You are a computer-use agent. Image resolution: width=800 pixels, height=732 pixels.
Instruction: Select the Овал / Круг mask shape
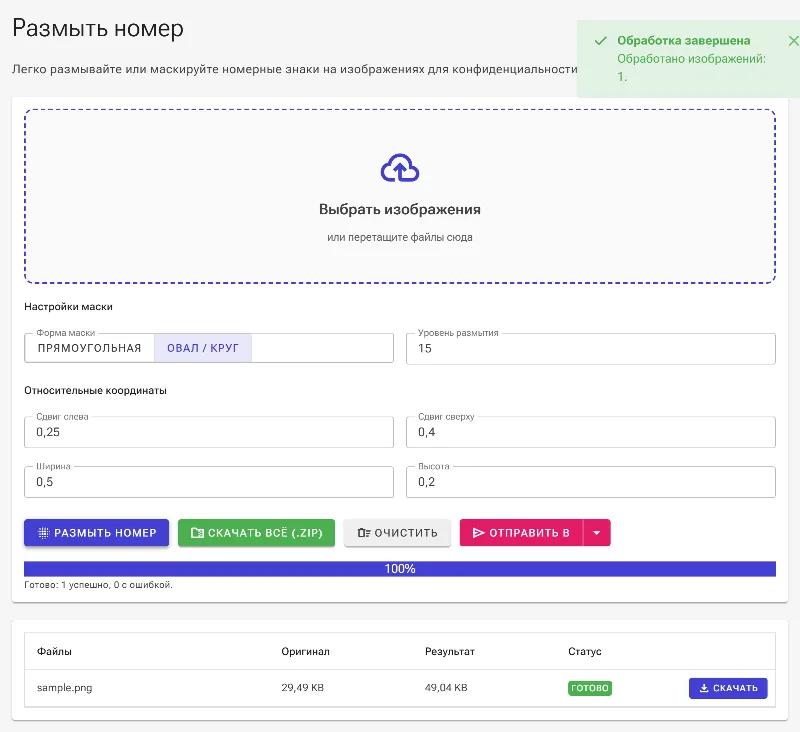click(203, 348)
